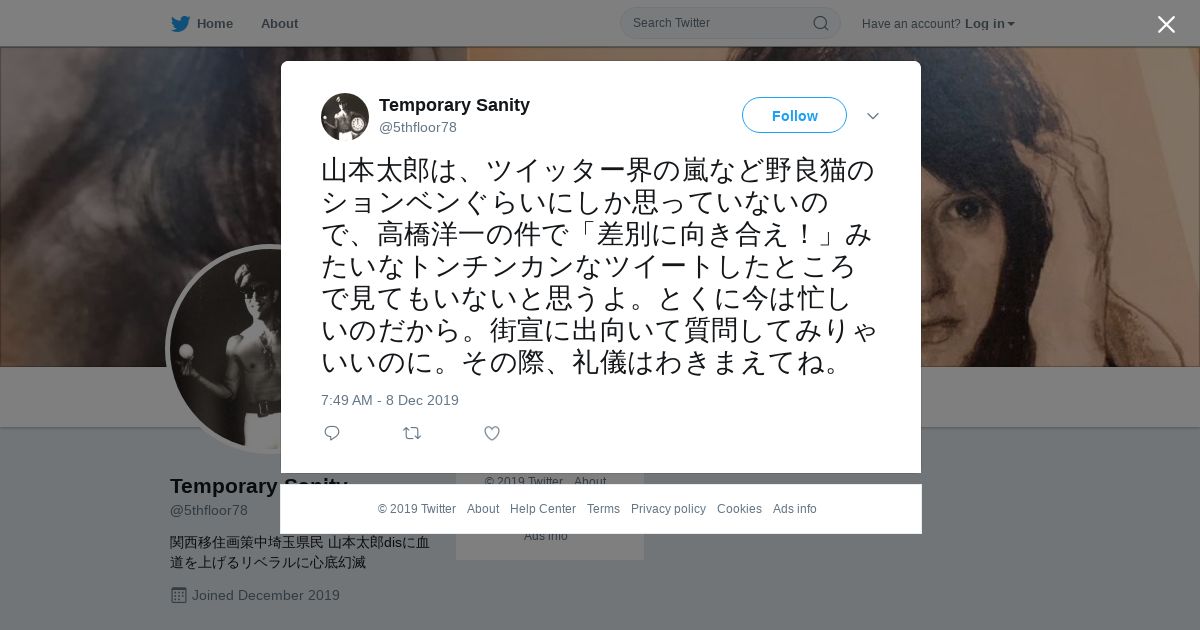
Task: Open the tweet timestamp 7:49 AM - 8 Dec 2019
Action: [x=390, y=400]
